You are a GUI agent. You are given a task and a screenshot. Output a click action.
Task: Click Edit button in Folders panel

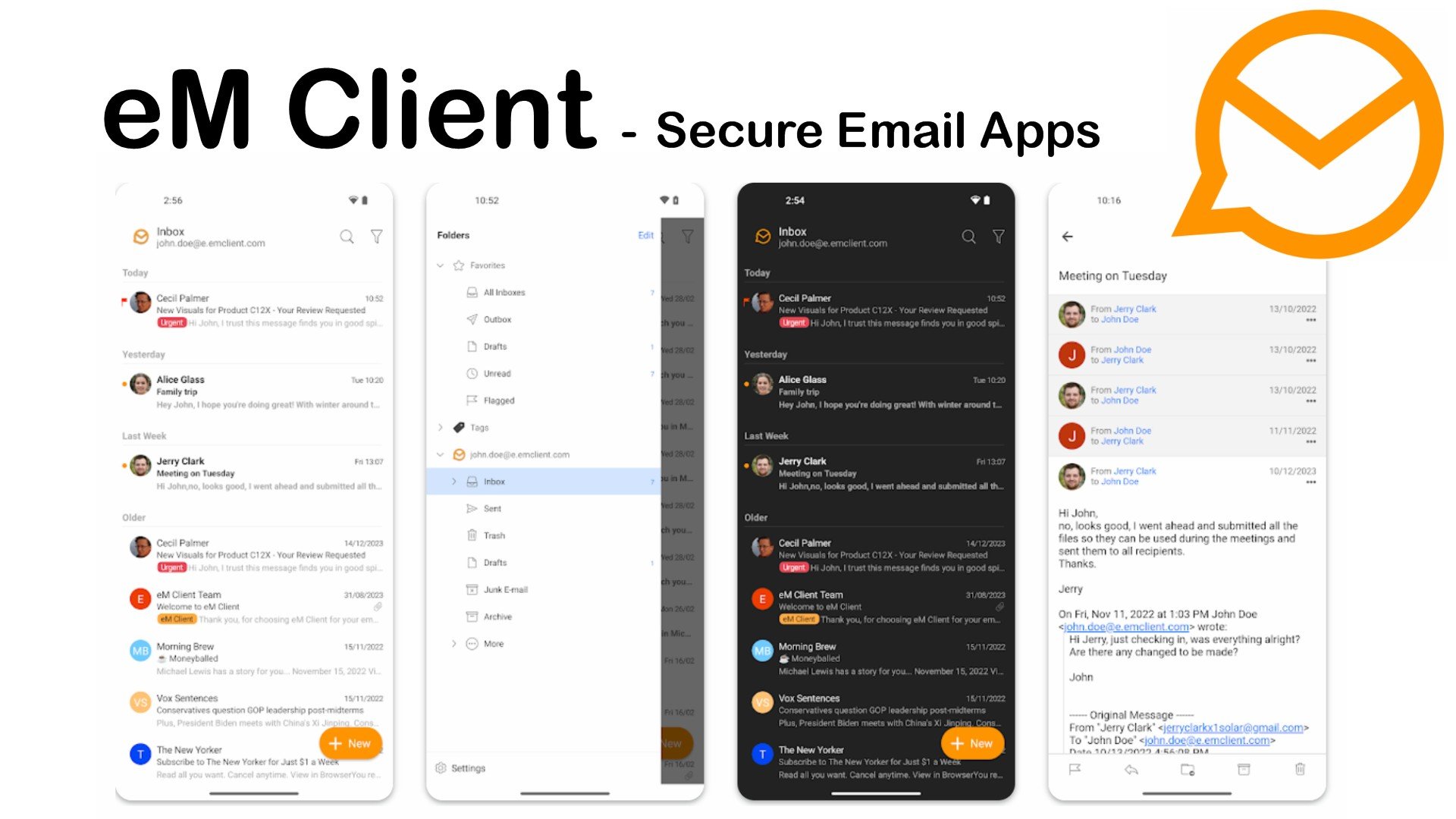[647, 234]
